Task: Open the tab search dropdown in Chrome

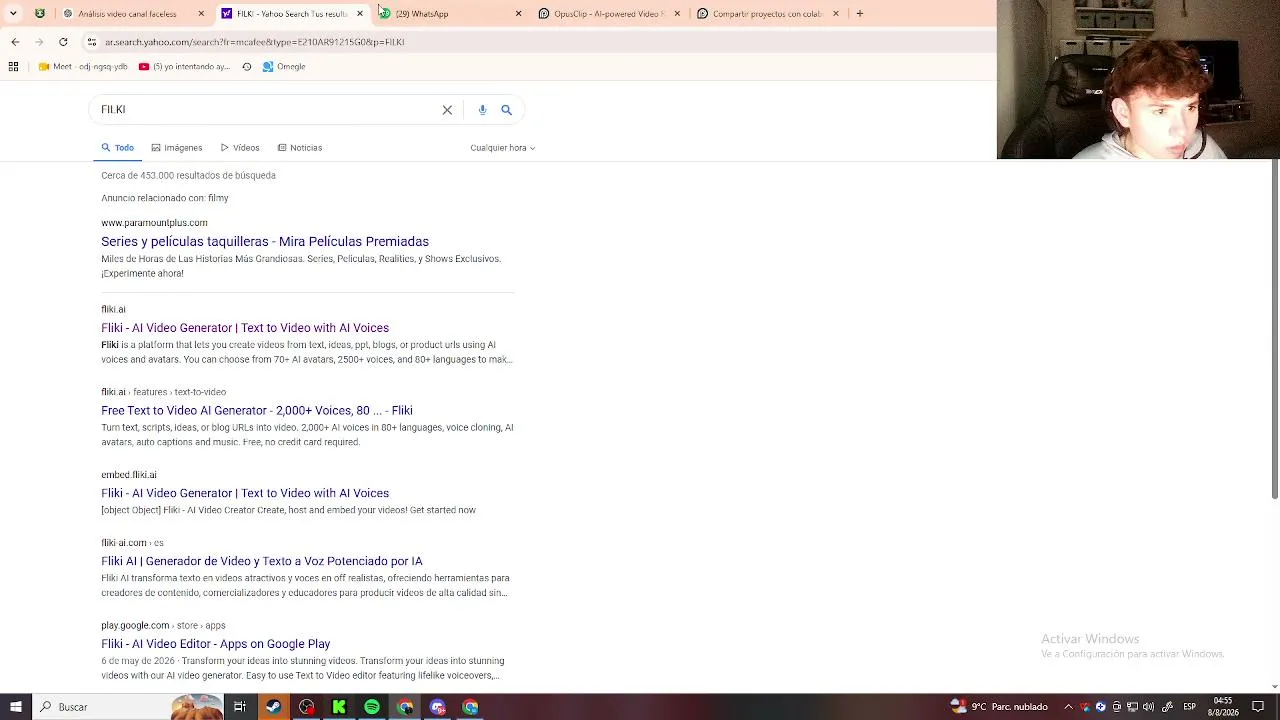Action: [13, 14]
